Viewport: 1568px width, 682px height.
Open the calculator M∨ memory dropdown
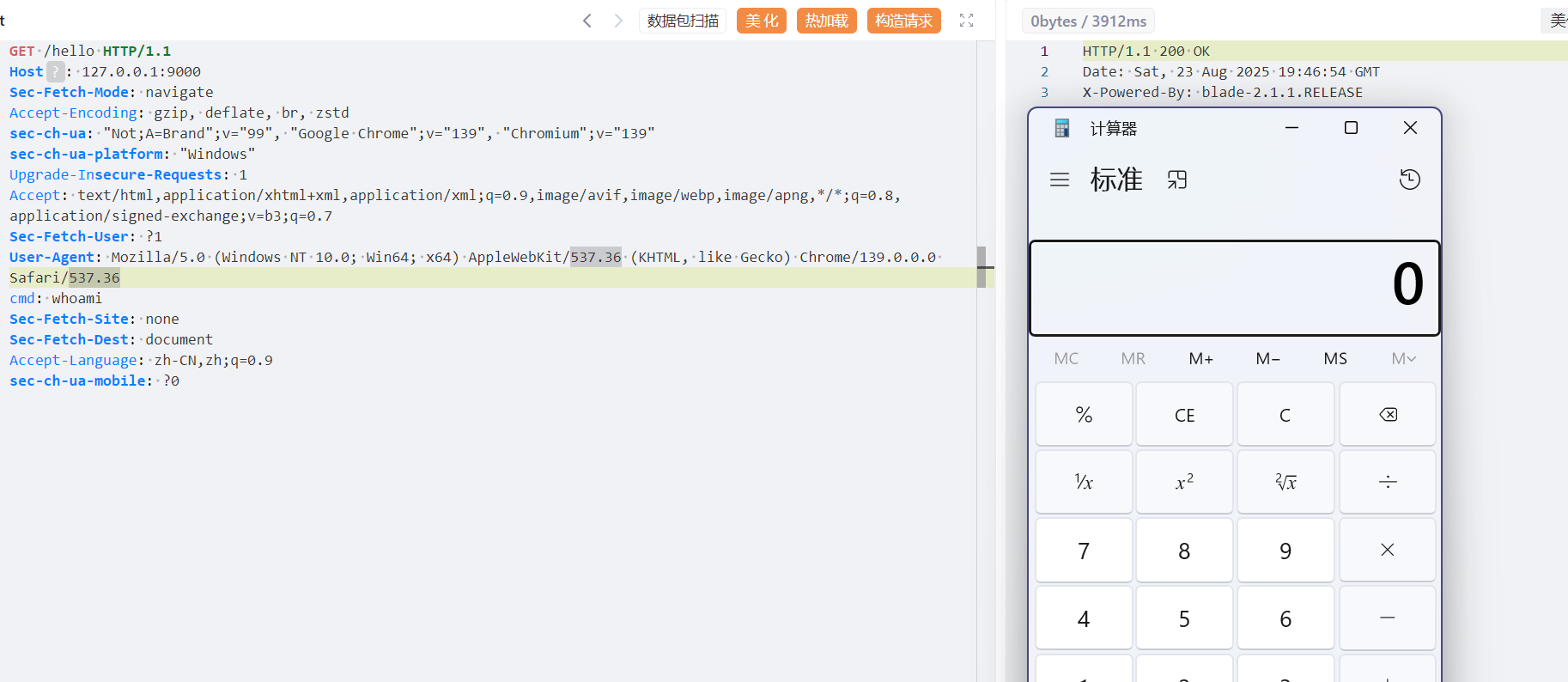[x=1404, y=358]
